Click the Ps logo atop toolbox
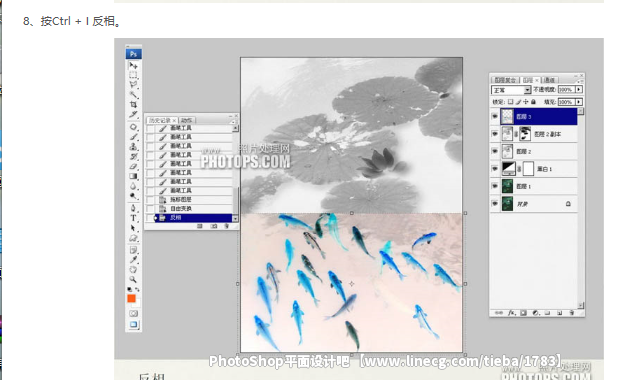 (x=133, y=54)
